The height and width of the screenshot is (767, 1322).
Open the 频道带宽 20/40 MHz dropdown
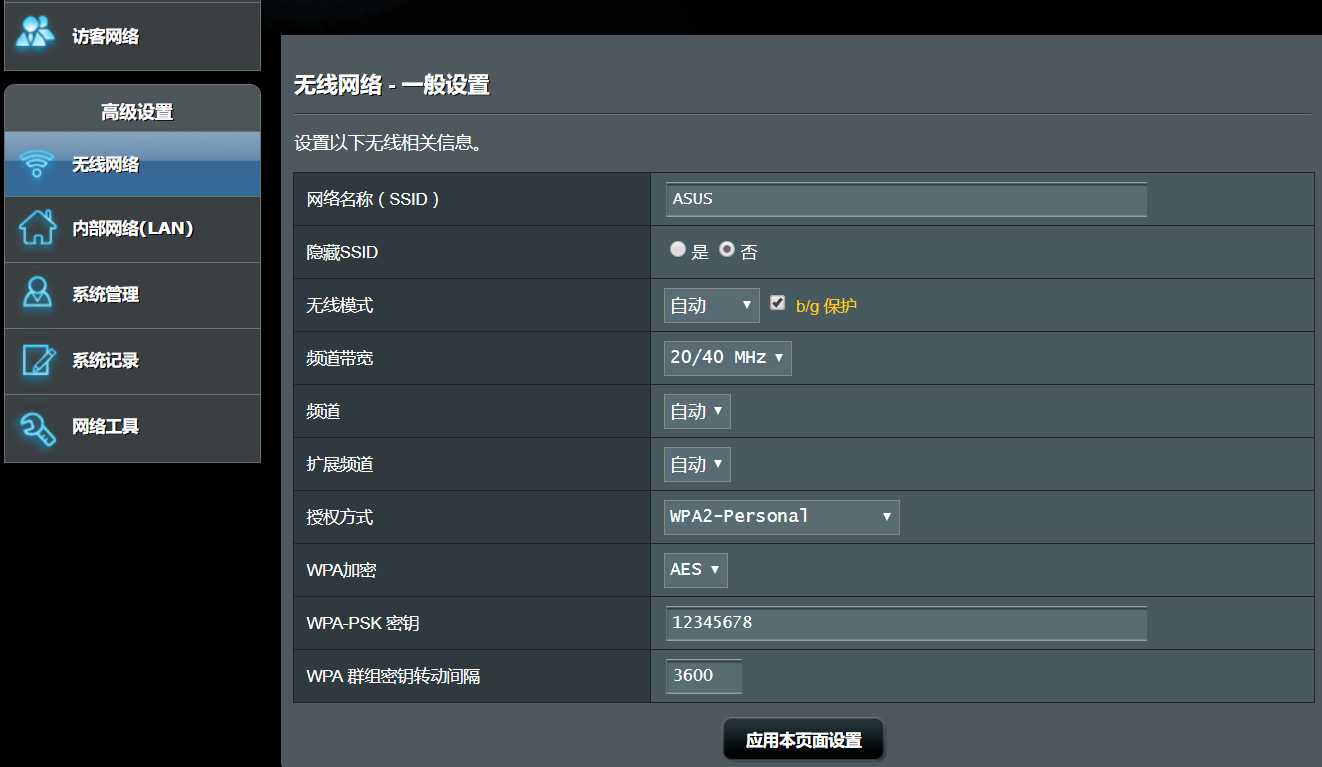coord(727,358)
